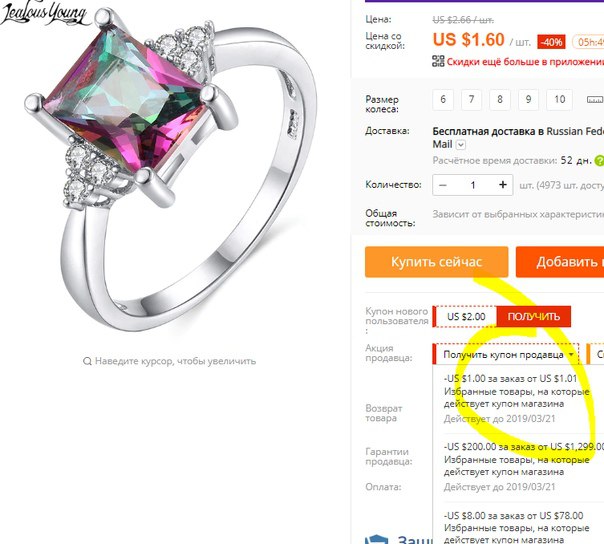Open the ring size guide ruler icon

[594, 100]
